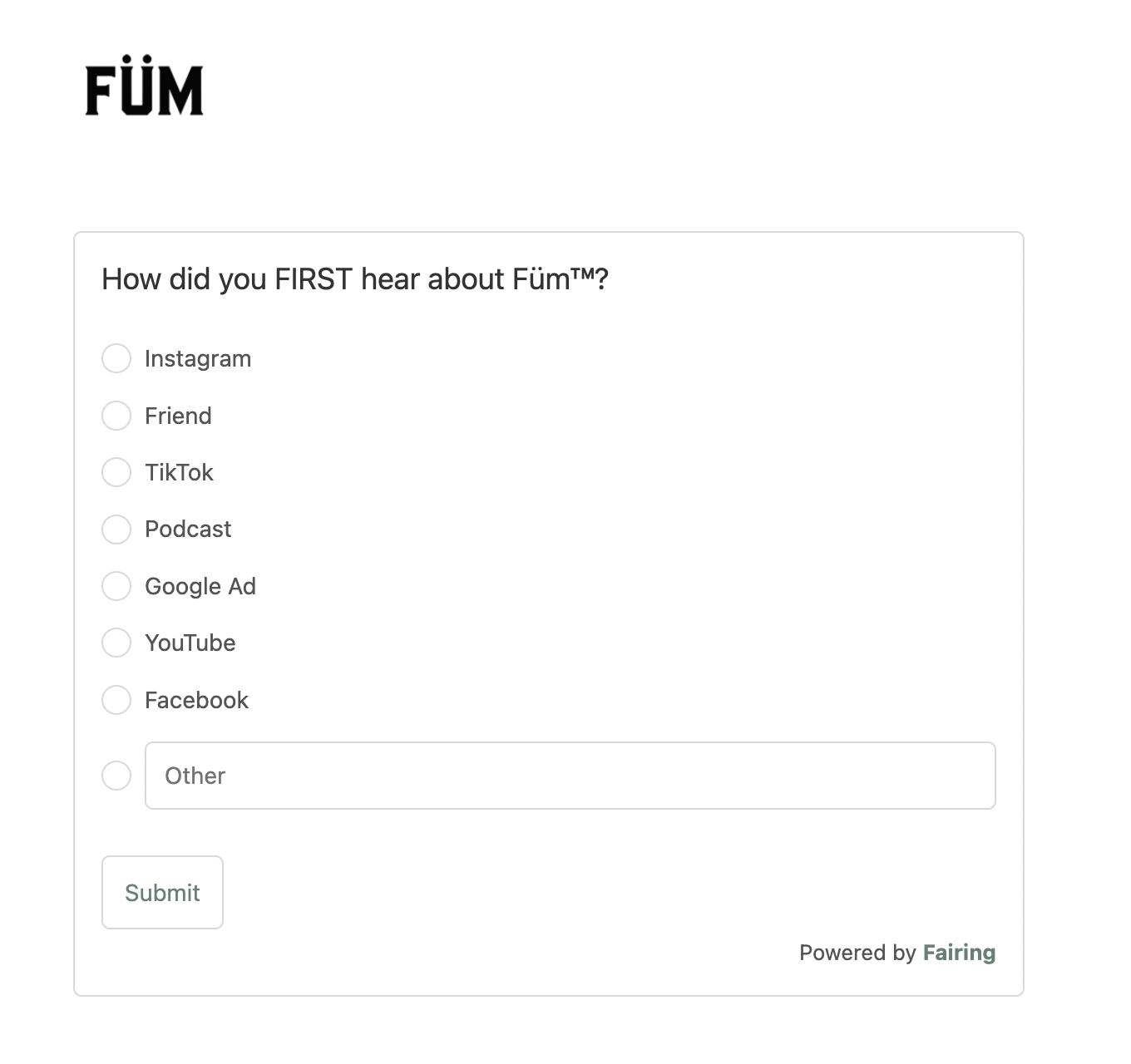Viewport: 1131px width, 1064px height.
Task: Click the "Facebook" text label
Action: (196, 700)
